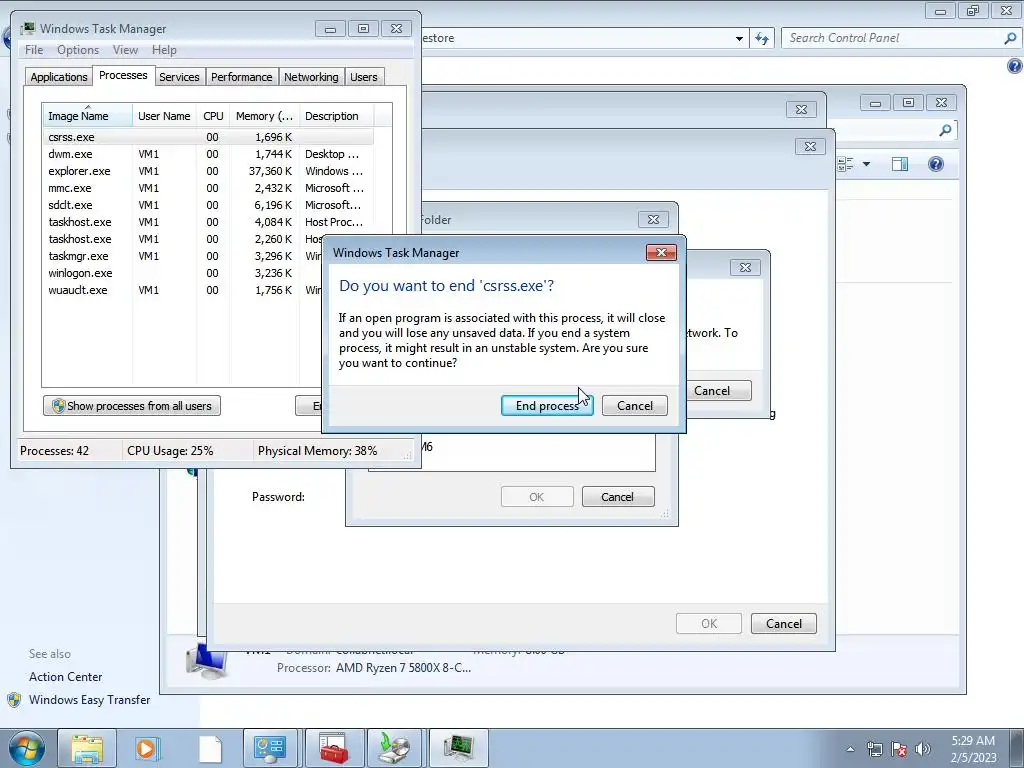Viewport: 1024px width, 768px height.
Task: Launch Windows Media Player from taskbar
Action: point(148,748)
